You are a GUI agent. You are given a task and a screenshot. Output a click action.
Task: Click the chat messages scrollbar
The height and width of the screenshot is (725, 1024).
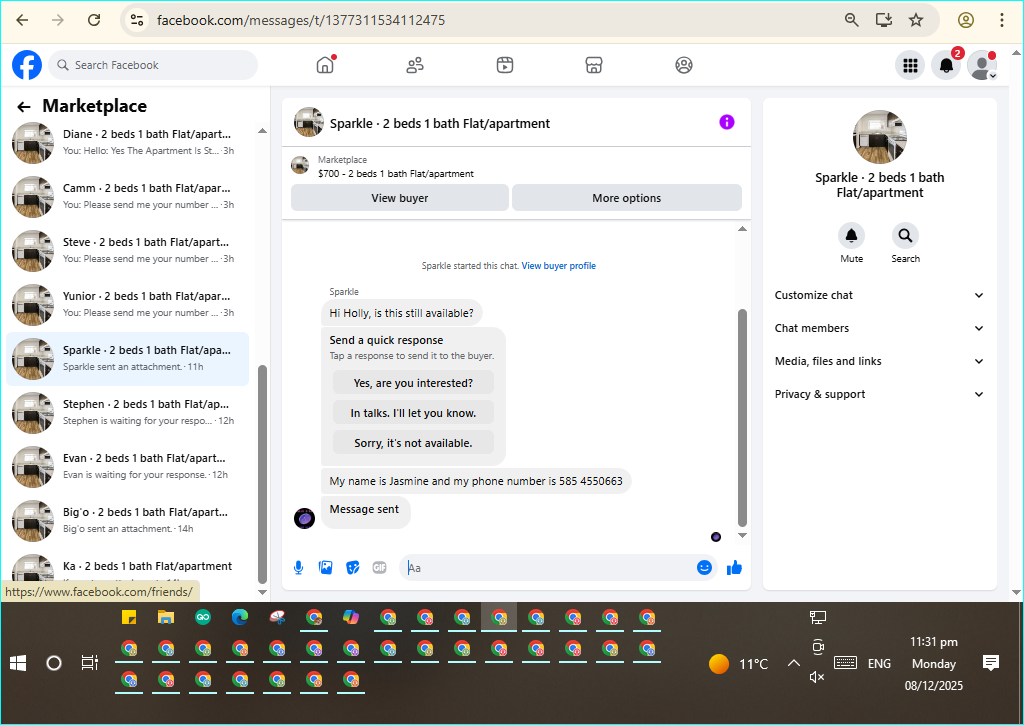(x=742, y=418)
